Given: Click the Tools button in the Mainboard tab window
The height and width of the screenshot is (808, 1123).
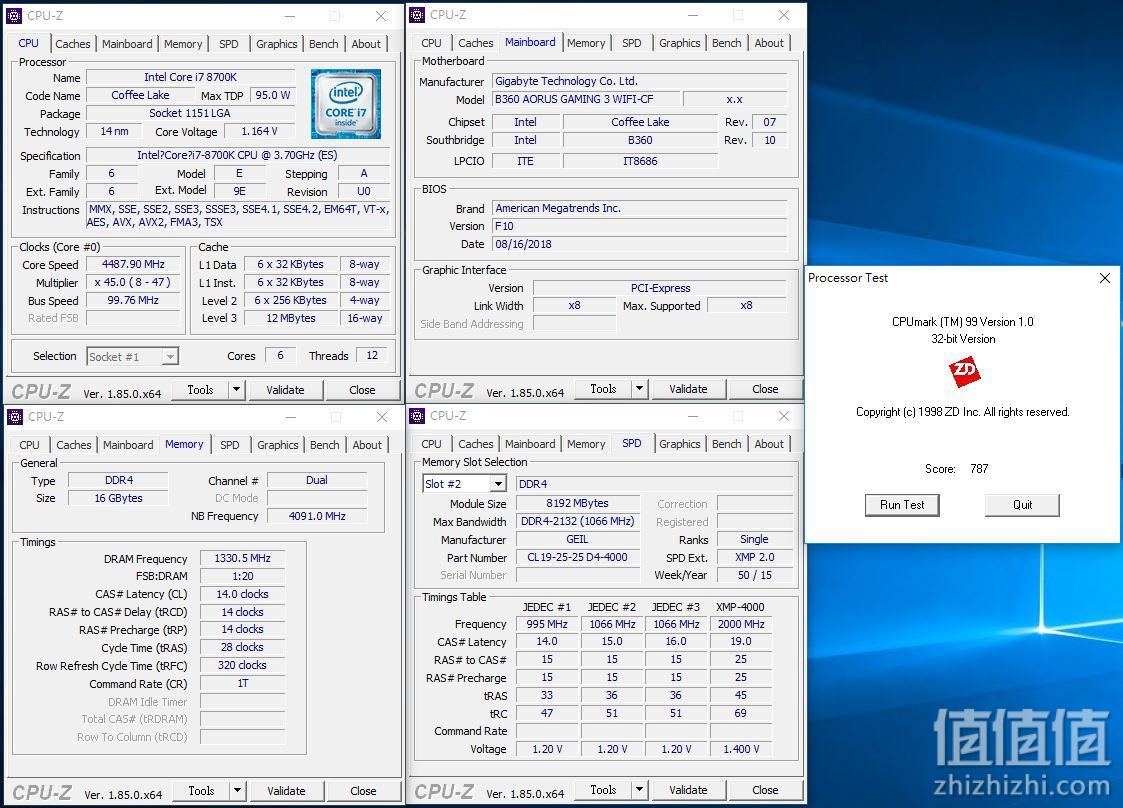Looking at the screenshot, I should pyautogui.click(x=603, y=389).
